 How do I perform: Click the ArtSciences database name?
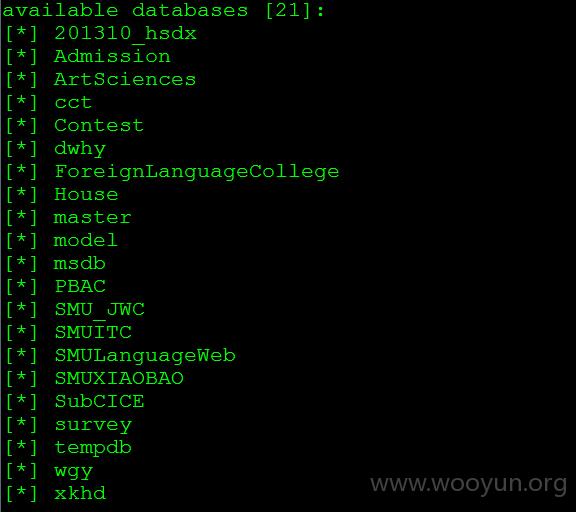click(125, 79)
